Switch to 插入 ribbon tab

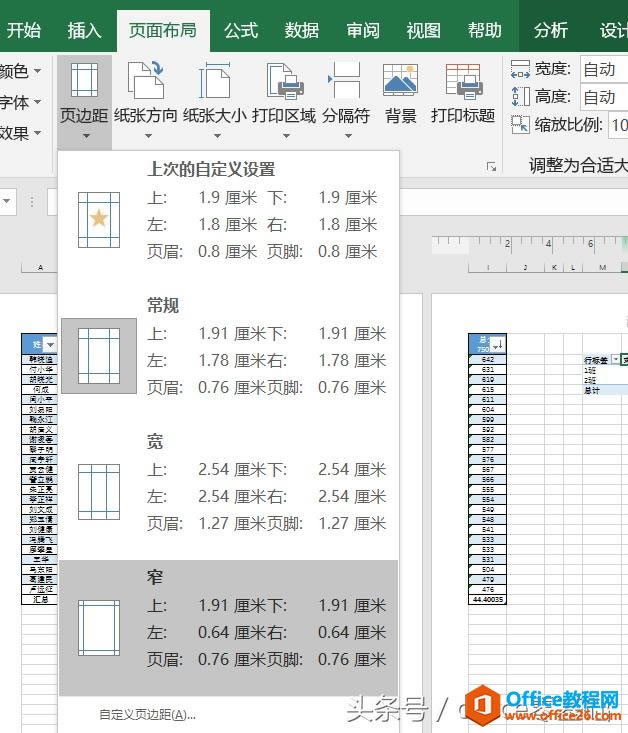click(x=84, y=30)
